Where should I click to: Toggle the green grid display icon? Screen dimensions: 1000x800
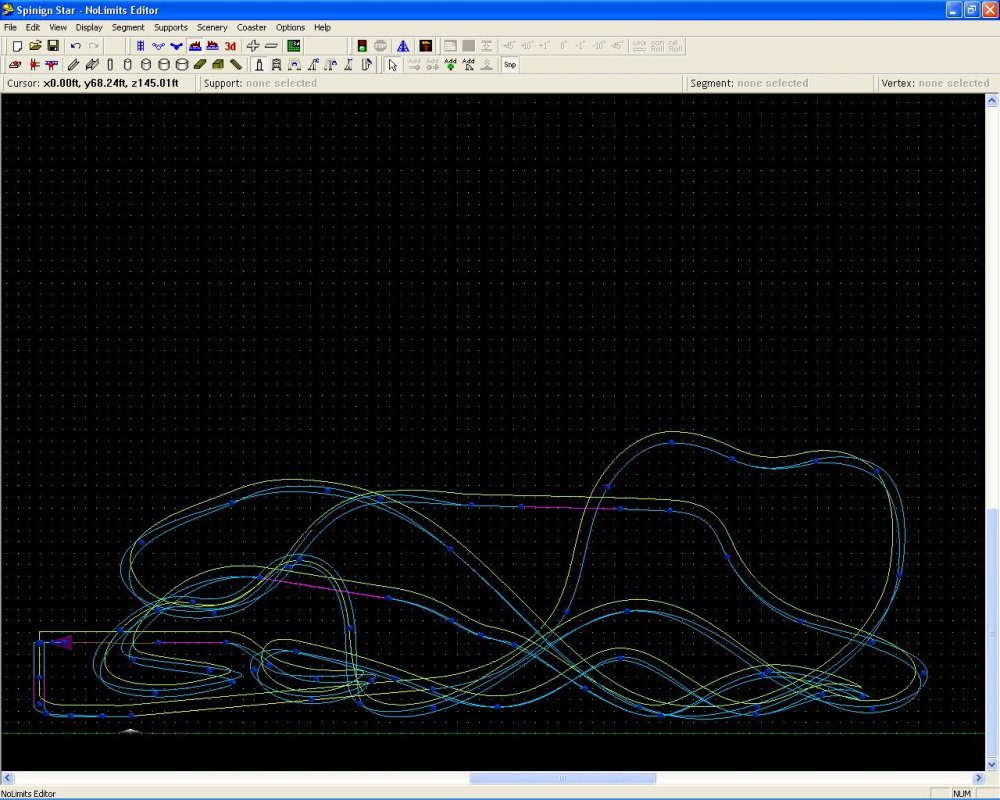[294, 46]
